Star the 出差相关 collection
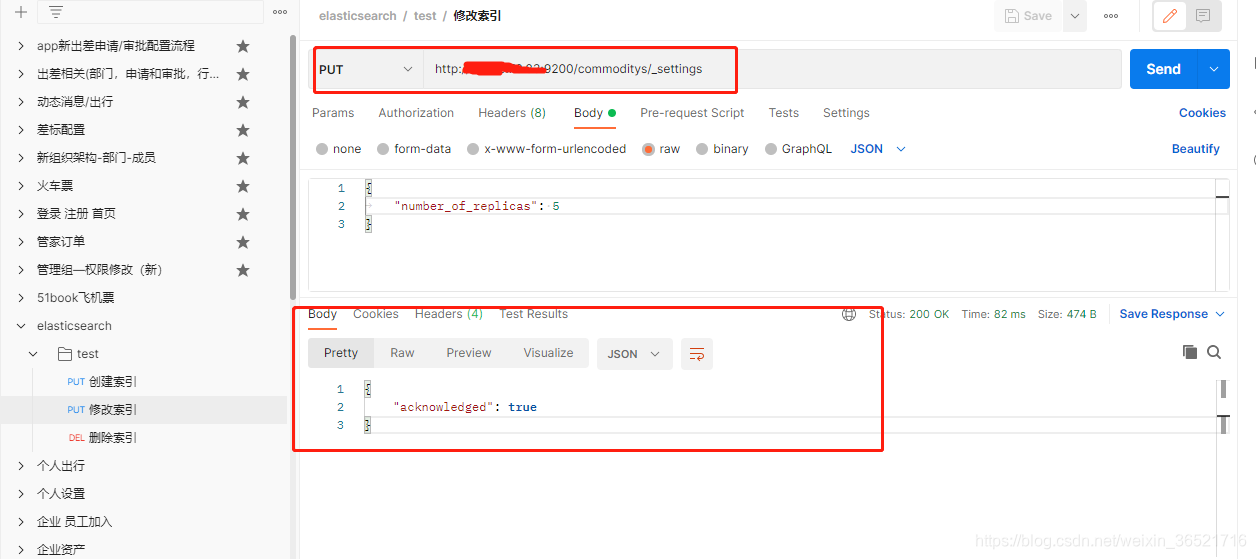Screen dimensions: 1256x559 pos(242,74)
